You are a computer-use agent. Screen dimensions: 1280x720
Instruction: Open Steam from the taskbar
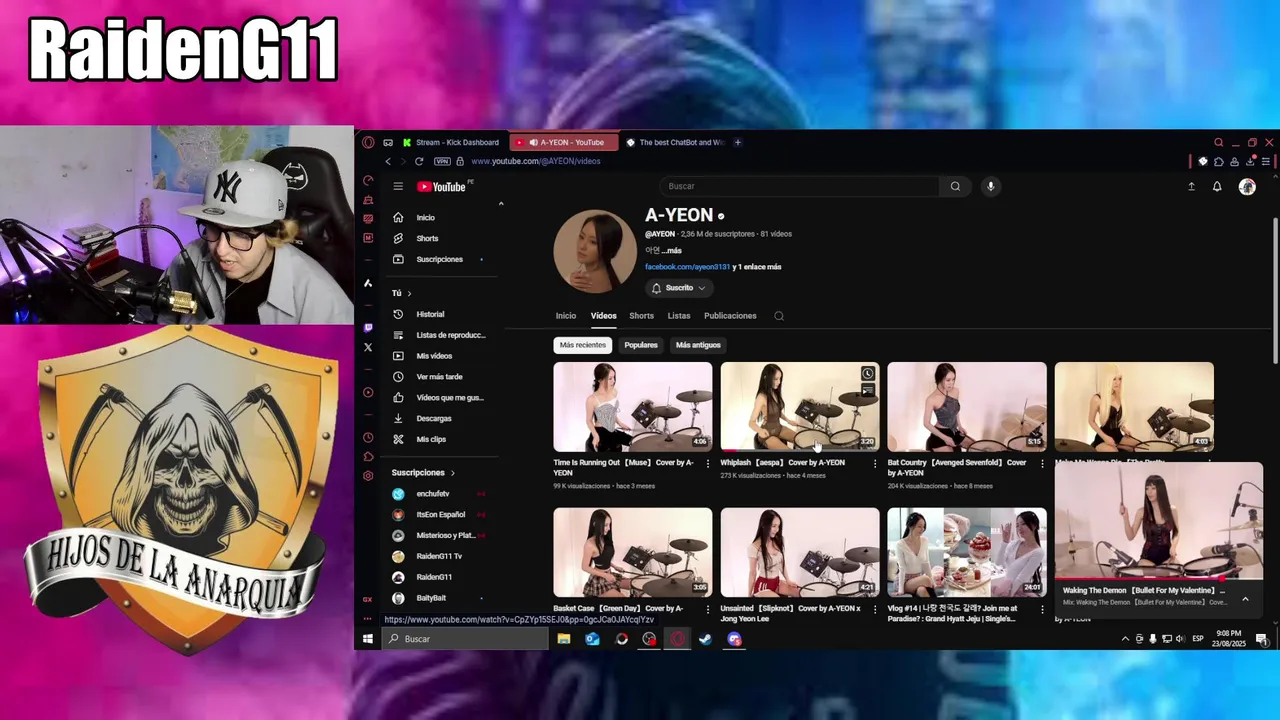tap(706, 639)
